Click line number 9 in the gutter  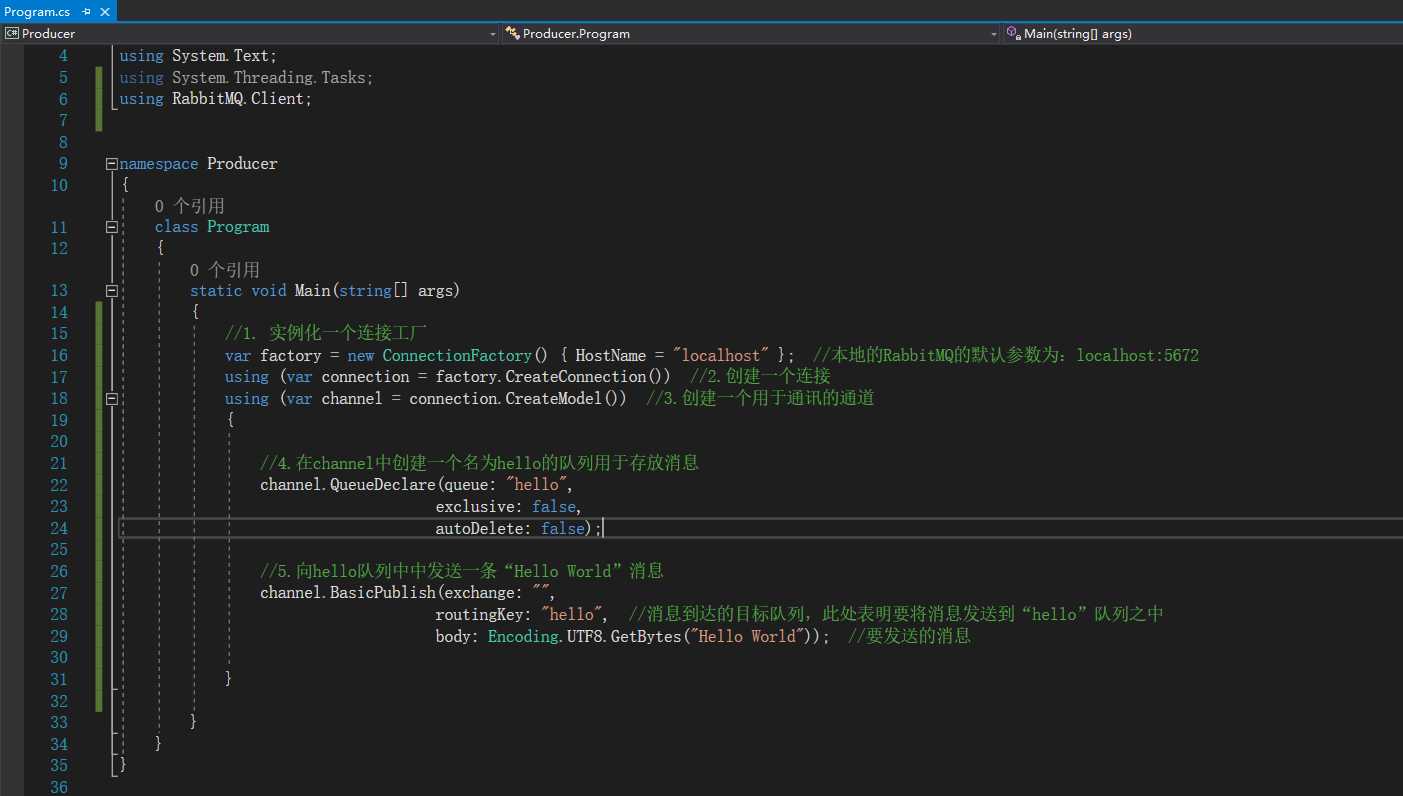pyautogui.click(x=63, y=163)
